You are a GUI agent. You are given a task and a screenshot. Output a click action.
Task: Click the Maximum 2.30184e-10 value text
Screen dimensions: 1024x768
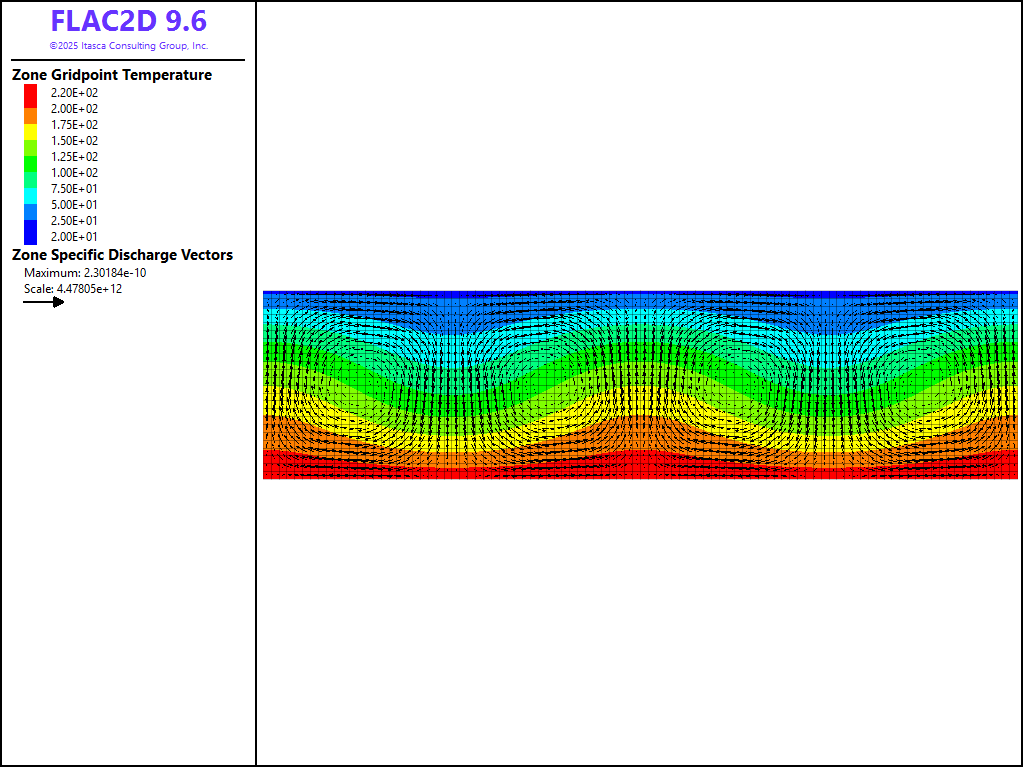click(85, 273)
